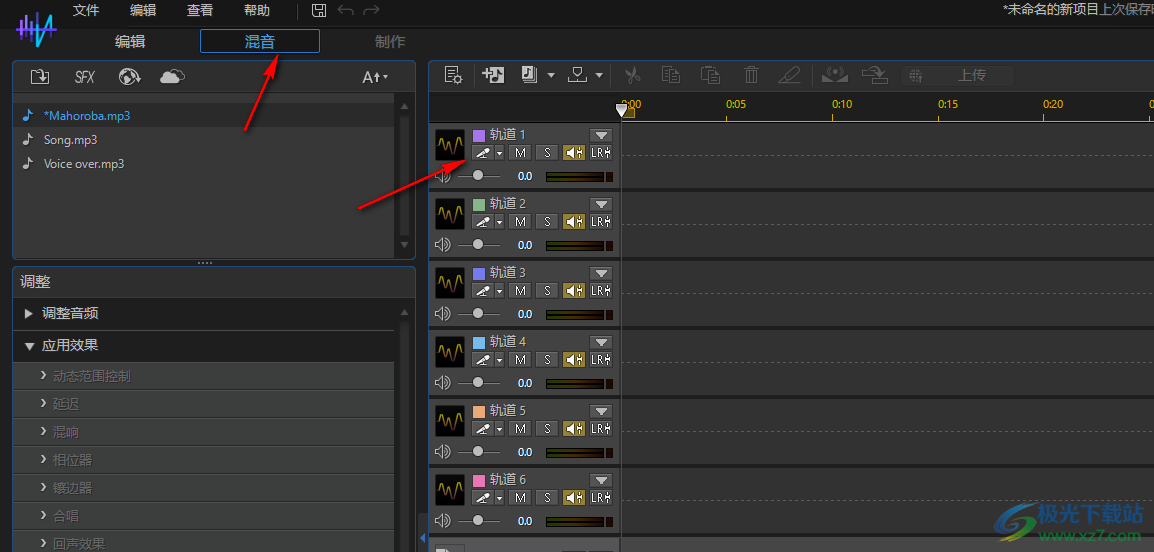The image size is (1154, 552).
Task: Solo 轨道 3 with the S button
Action: point(546,291)
